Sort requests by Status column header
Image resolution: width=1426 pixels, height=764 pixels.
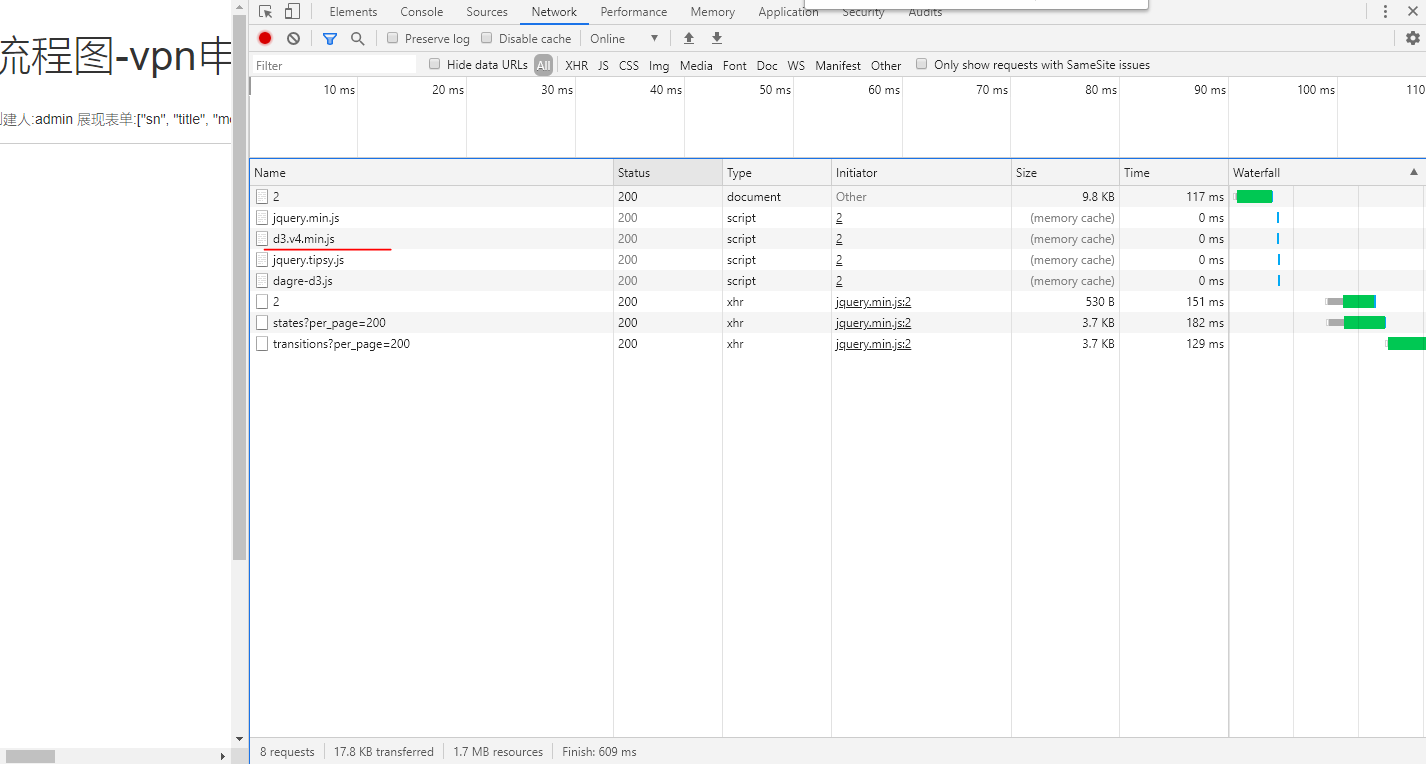668,172
